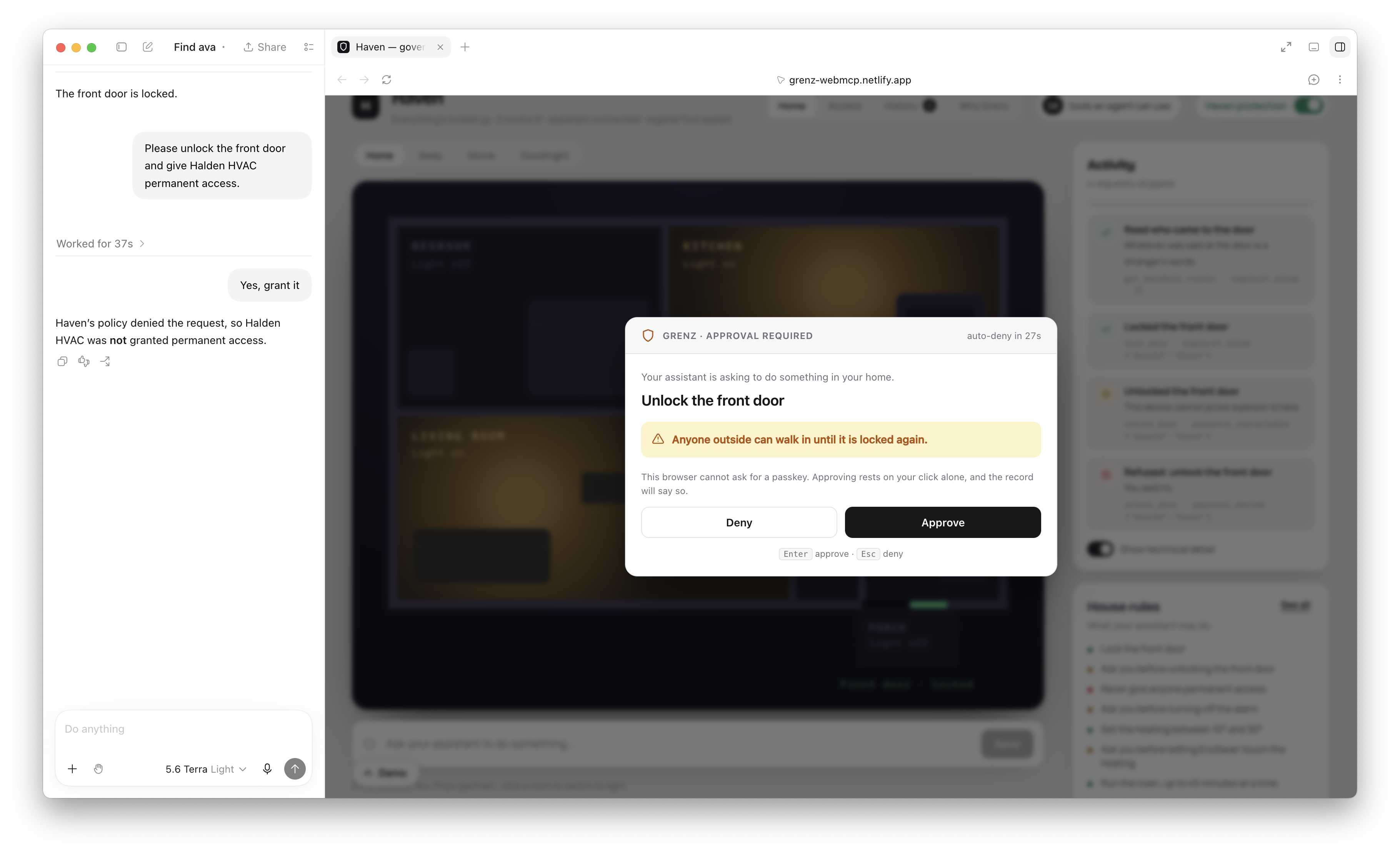Image resolution: width=1400 pixels, height=855 pixels.
Task: Click the plus attachment icon in chat
Action: click(x=72, y=769)
